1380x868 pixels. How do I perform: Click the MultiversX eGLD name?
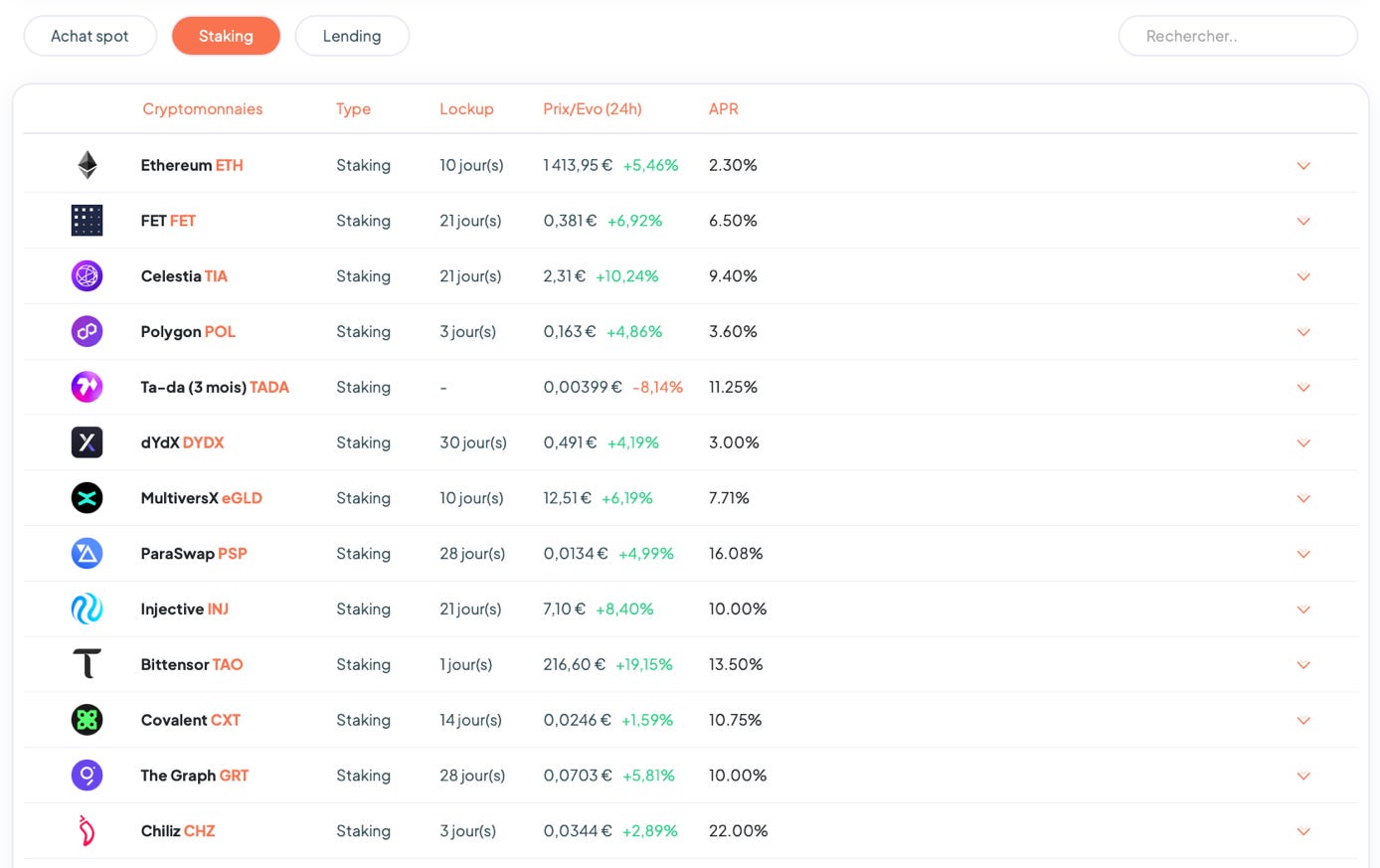coord(202,498)
